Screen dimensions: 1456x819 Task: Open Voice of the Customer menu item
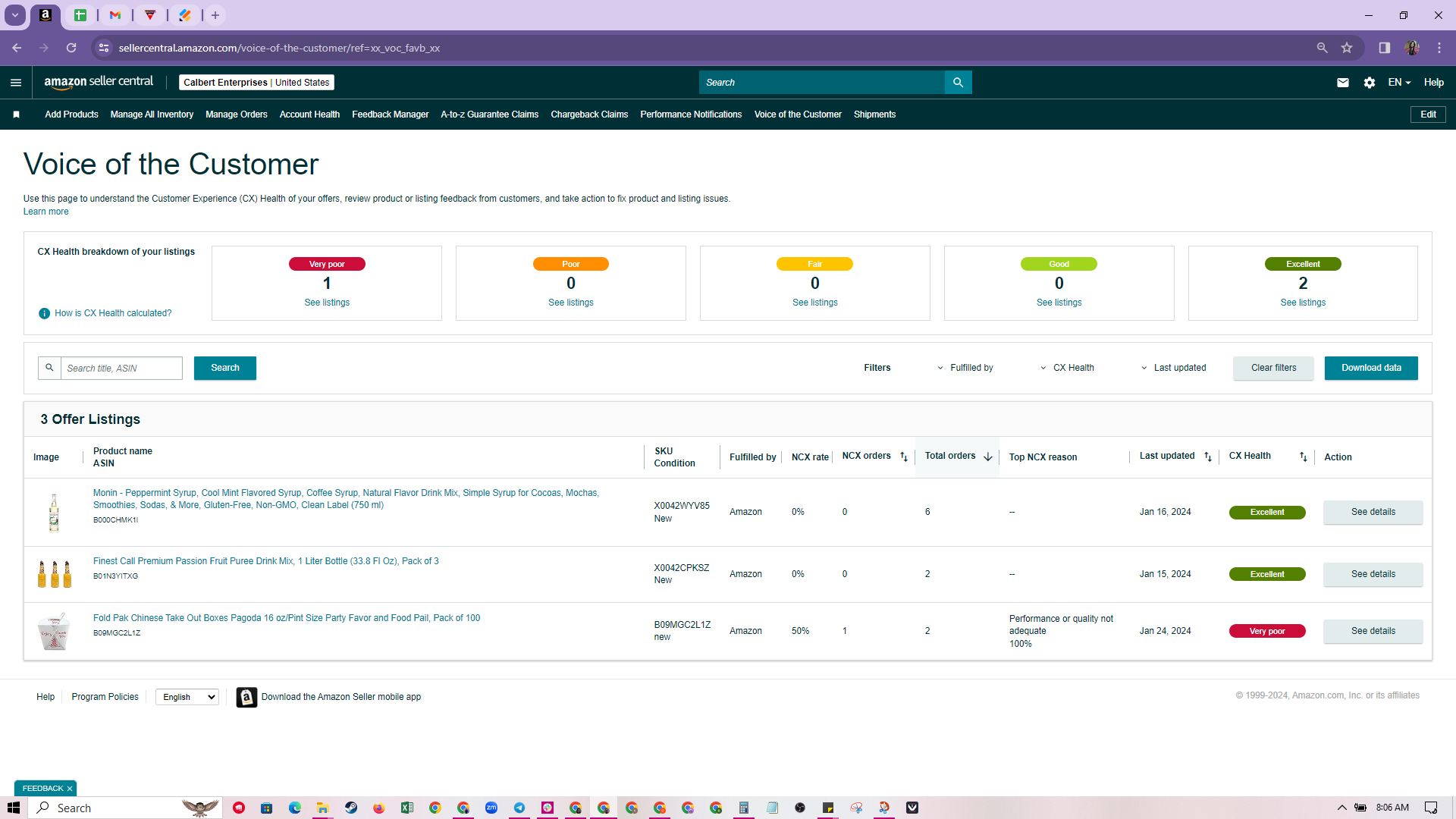pyautogui.click(x=798, y=115)
